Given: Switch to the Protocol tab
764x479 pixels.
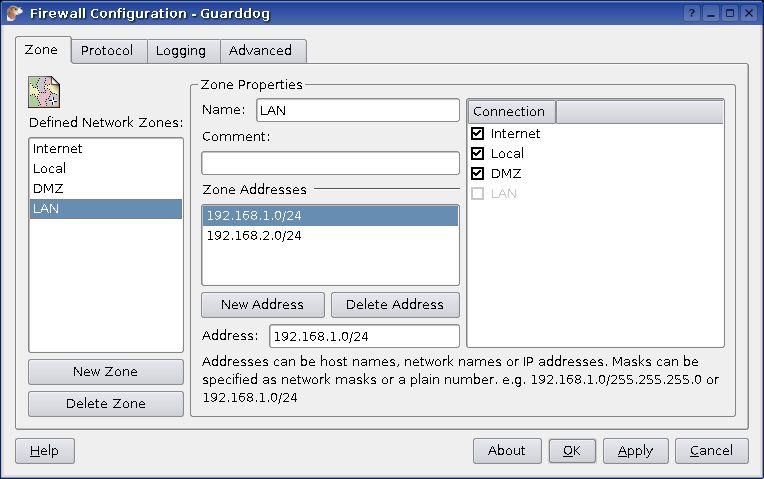Looking at the screenshot, I should (107, 51).
